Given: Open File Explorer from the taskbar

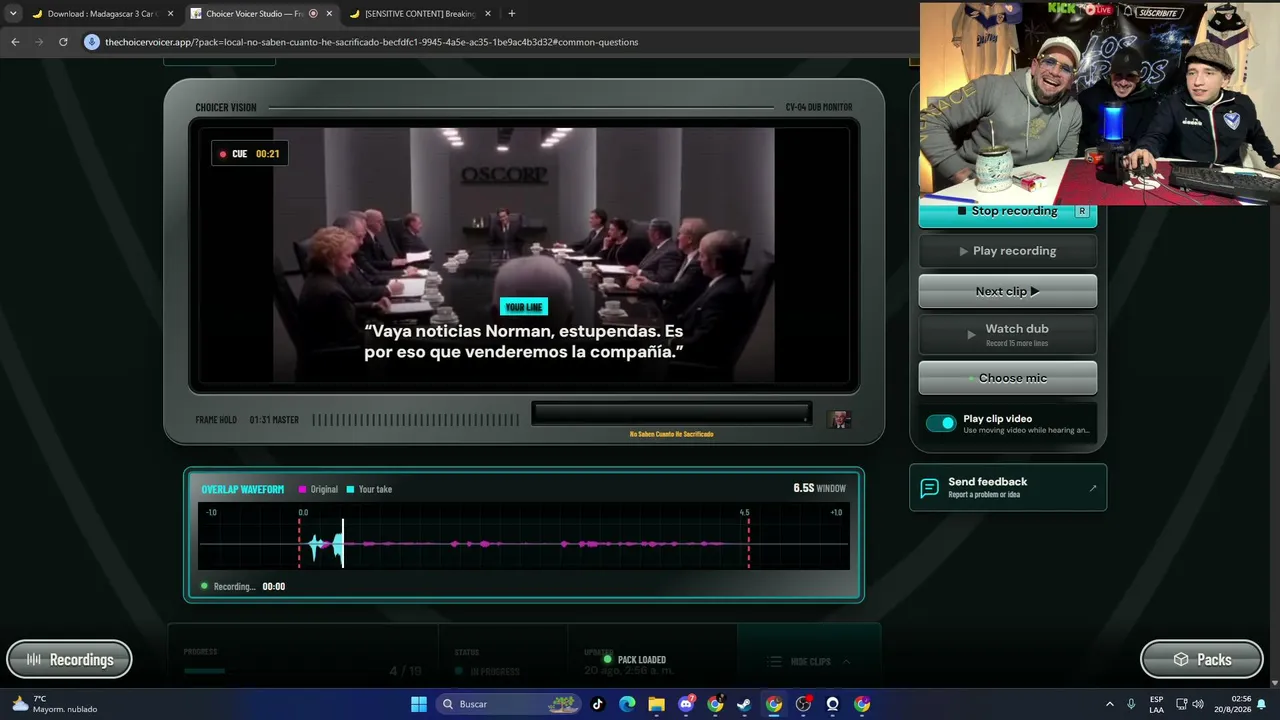Looking at the screenshot, I should click(x=656, y=704).
